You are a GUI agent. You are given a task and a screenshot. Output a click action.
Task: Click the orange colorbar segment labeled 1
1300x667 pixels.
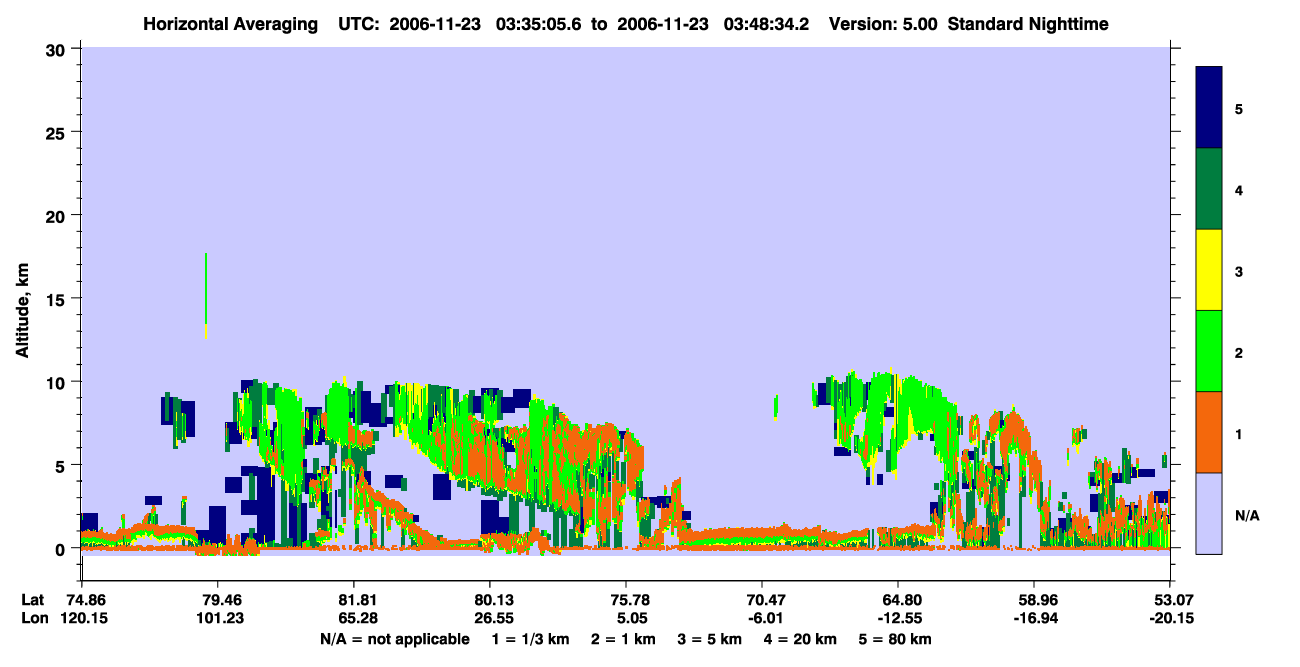point(1209,432)
